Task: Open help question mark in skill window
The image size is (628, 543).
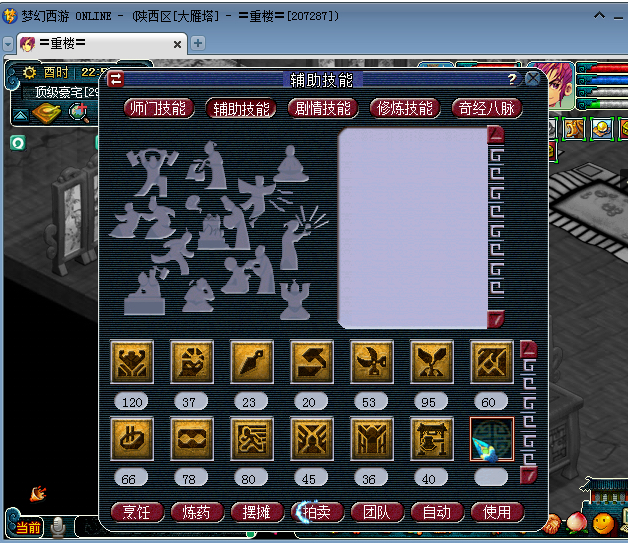Action: click(512, 79)
